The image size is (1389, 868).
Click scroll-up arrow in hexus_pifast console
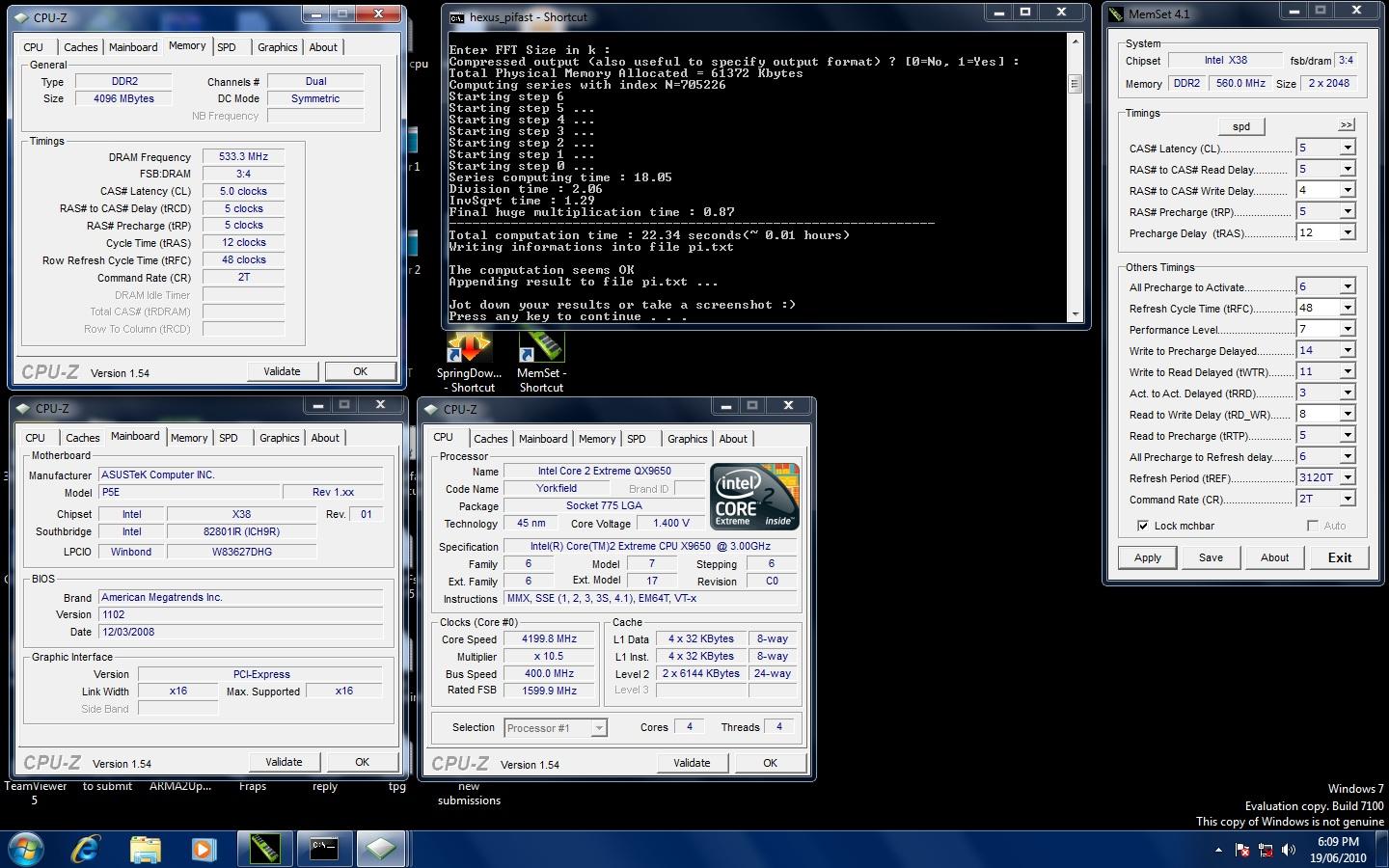click(x=1076, y=41)
